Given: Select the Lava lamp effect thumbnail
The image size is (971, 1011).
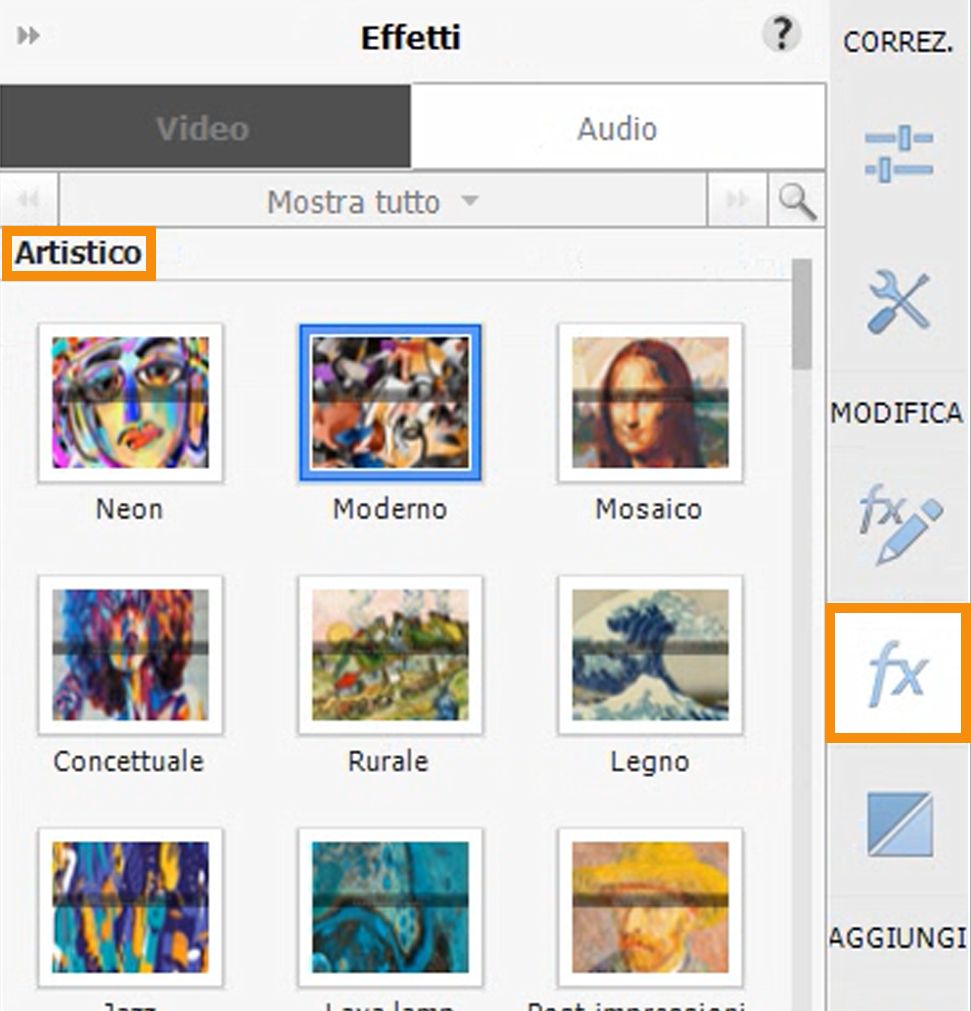Looking at the screenshot, I should tap(390, 907).
